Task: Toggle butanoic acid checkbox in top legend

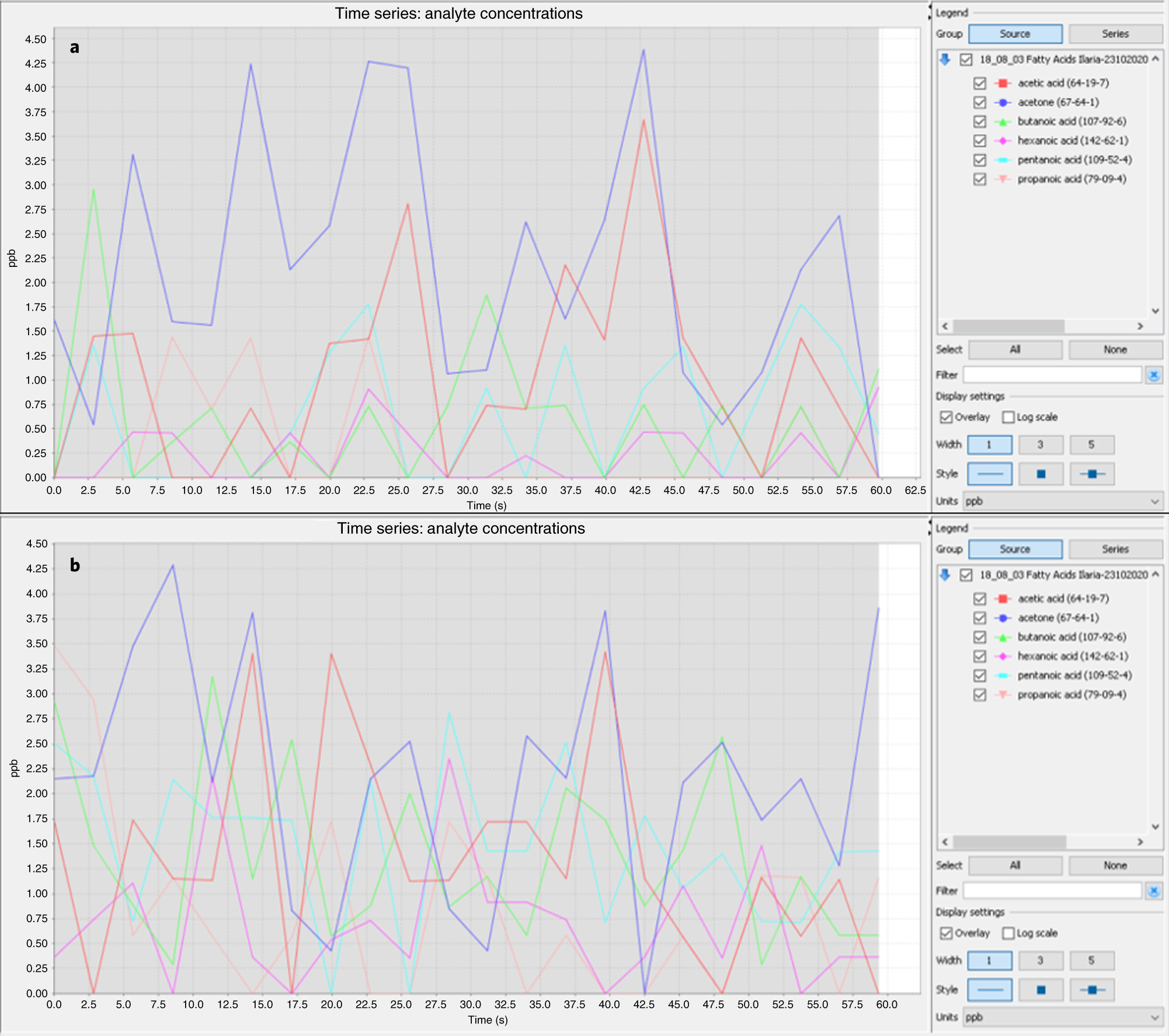Action: [980, 121]
